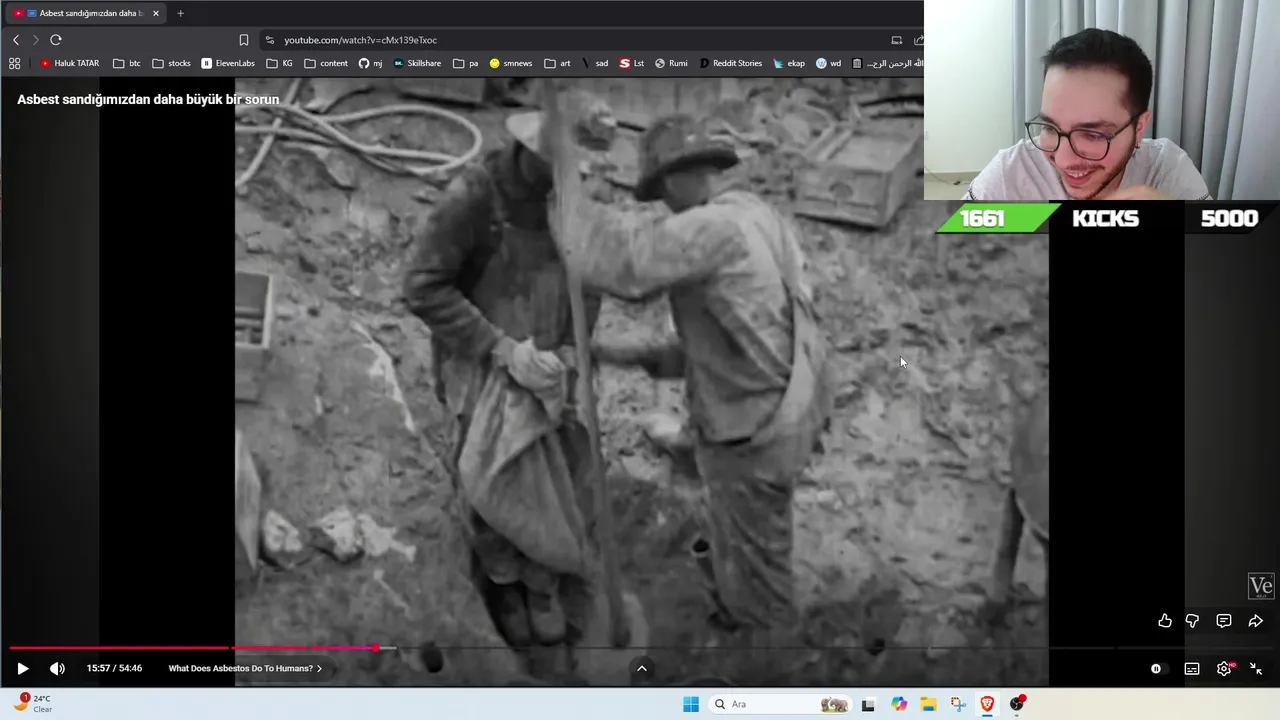Reload the current page
The height and width of the screenshot is (720, 1280).
point(56,40)
